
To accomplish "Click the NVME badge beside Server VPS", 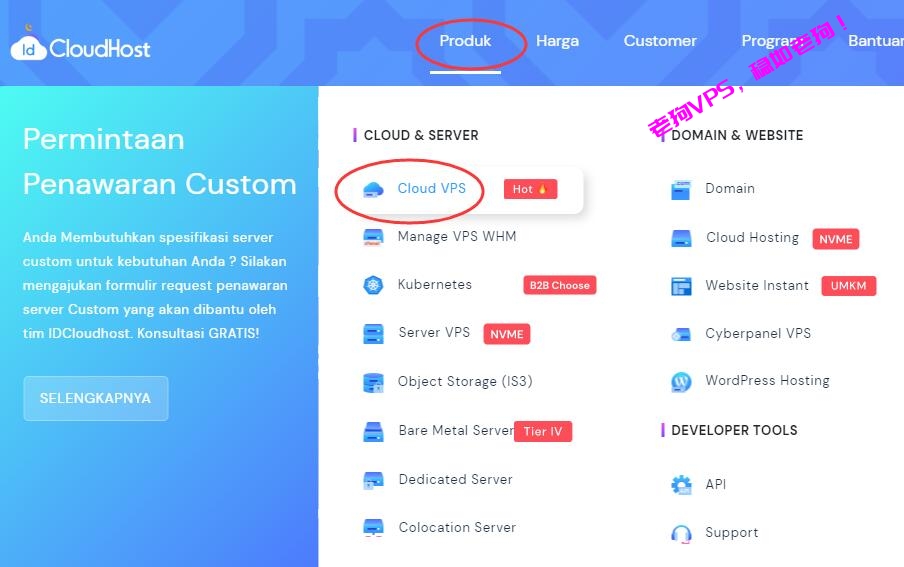I will [507, 334].
